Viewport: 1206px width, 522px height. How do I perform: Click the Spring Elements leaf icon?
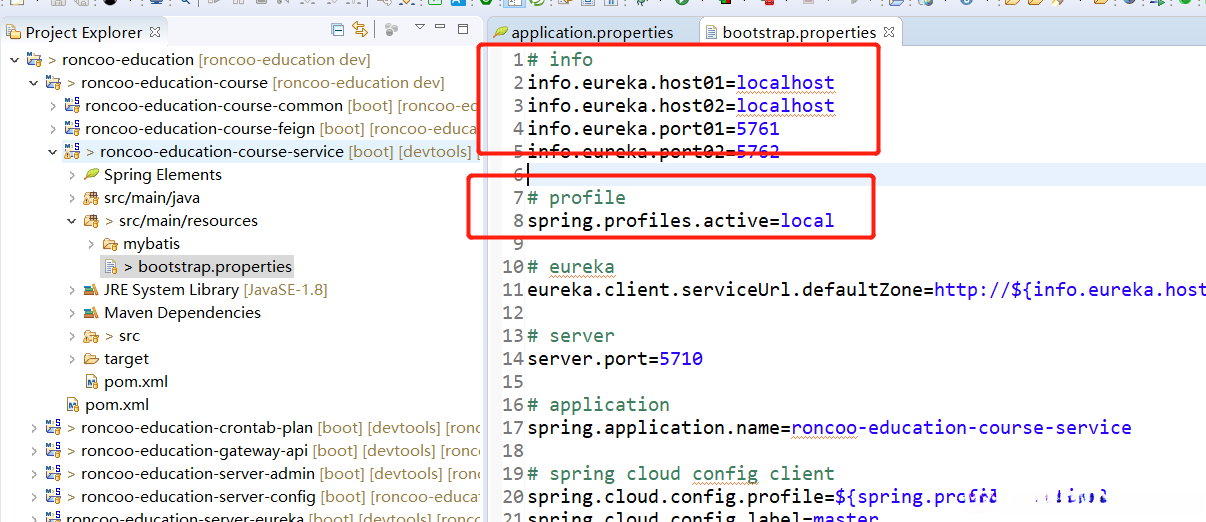(91, 175)
